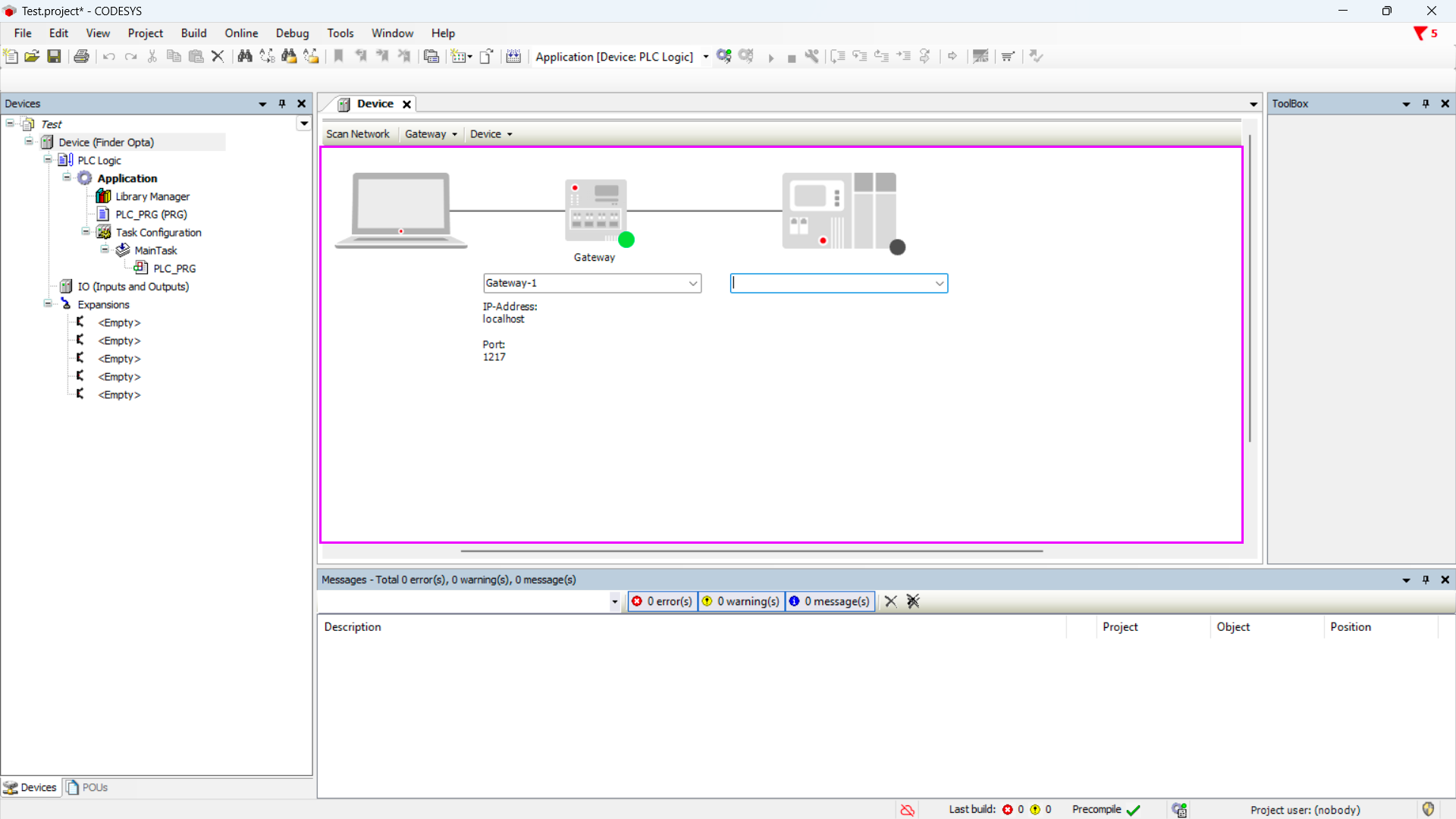Toggle the 0 warning(s) filter

pyautogui.click(x=741, y=601)
